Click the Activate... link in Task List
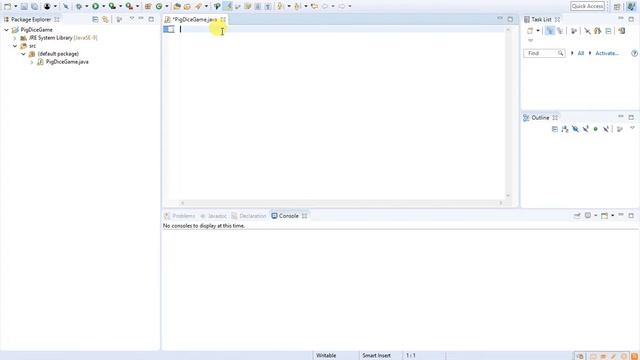 (607, 53)
